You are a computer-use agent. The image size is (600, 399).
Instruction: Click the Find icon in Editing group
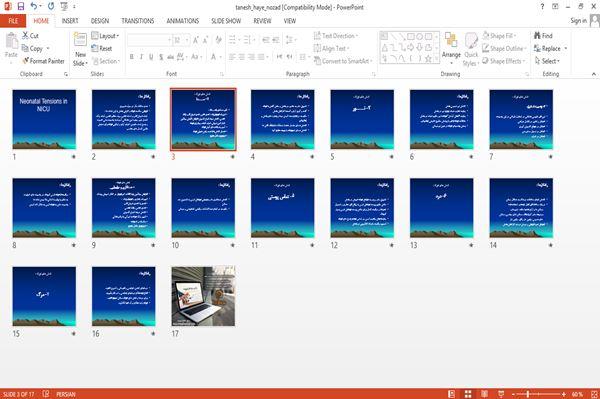[543, 36]
